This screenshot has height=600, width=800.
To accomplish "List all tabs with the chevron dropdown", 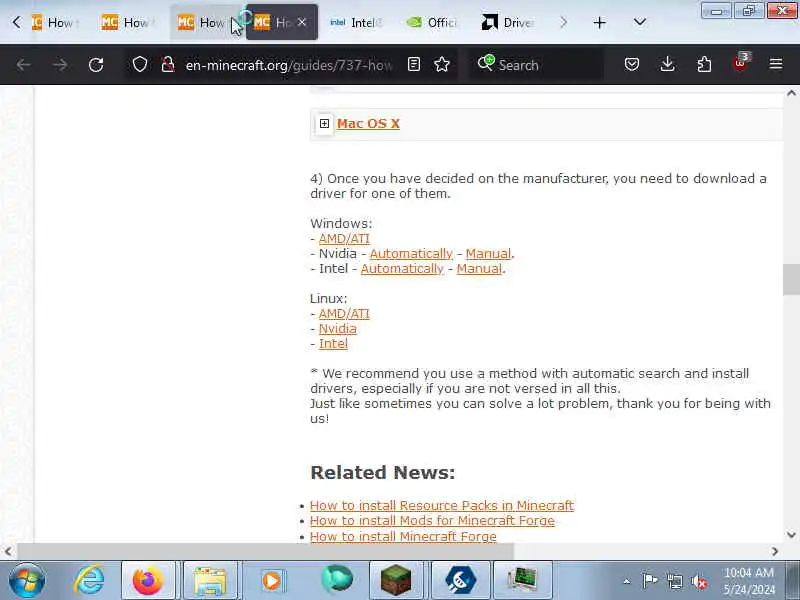I will [x=639, y=22].
